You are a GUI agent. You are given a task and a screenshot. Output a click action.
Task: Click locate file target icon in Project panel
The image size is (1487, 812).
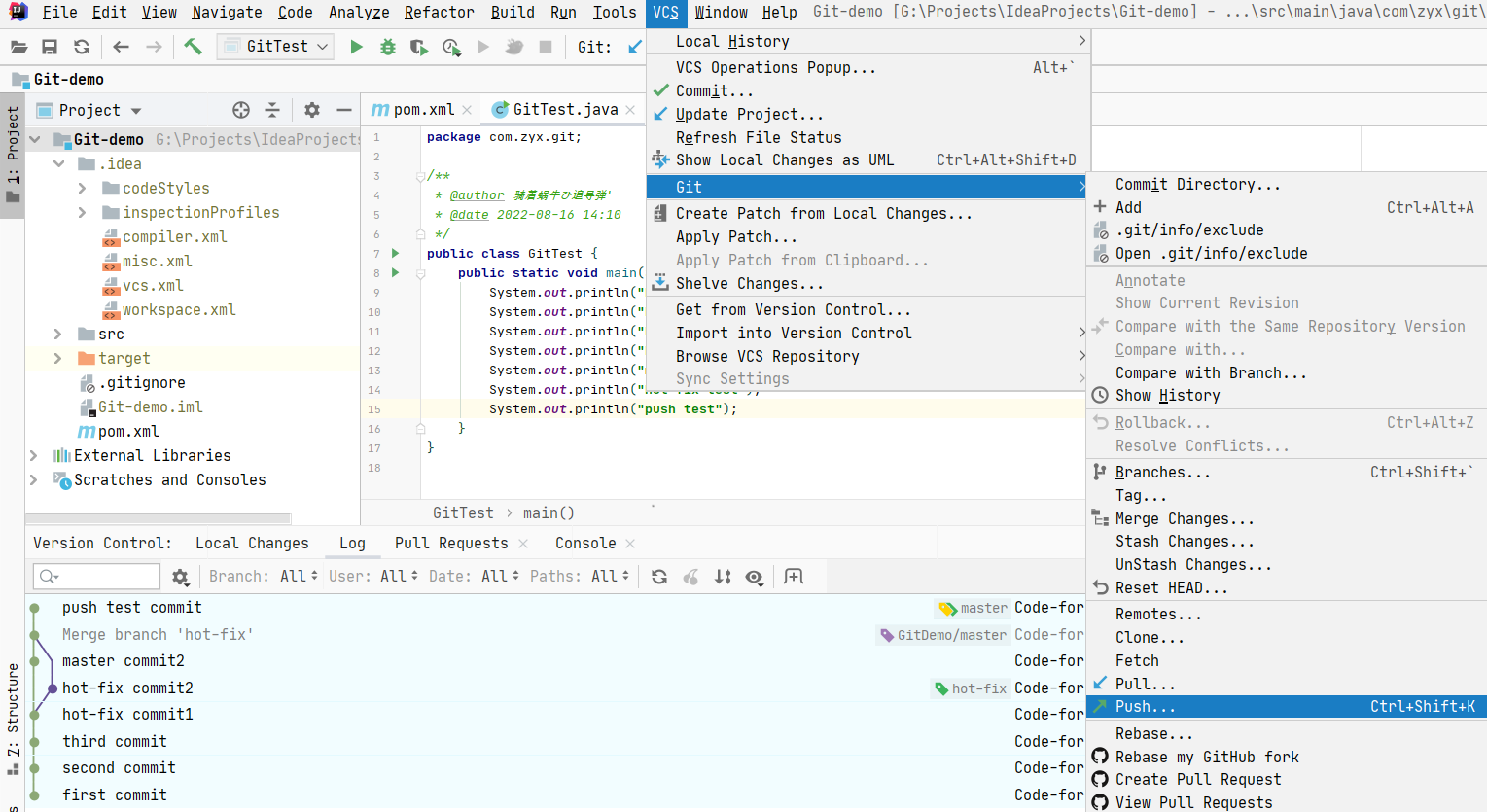[x=241, y=110]
